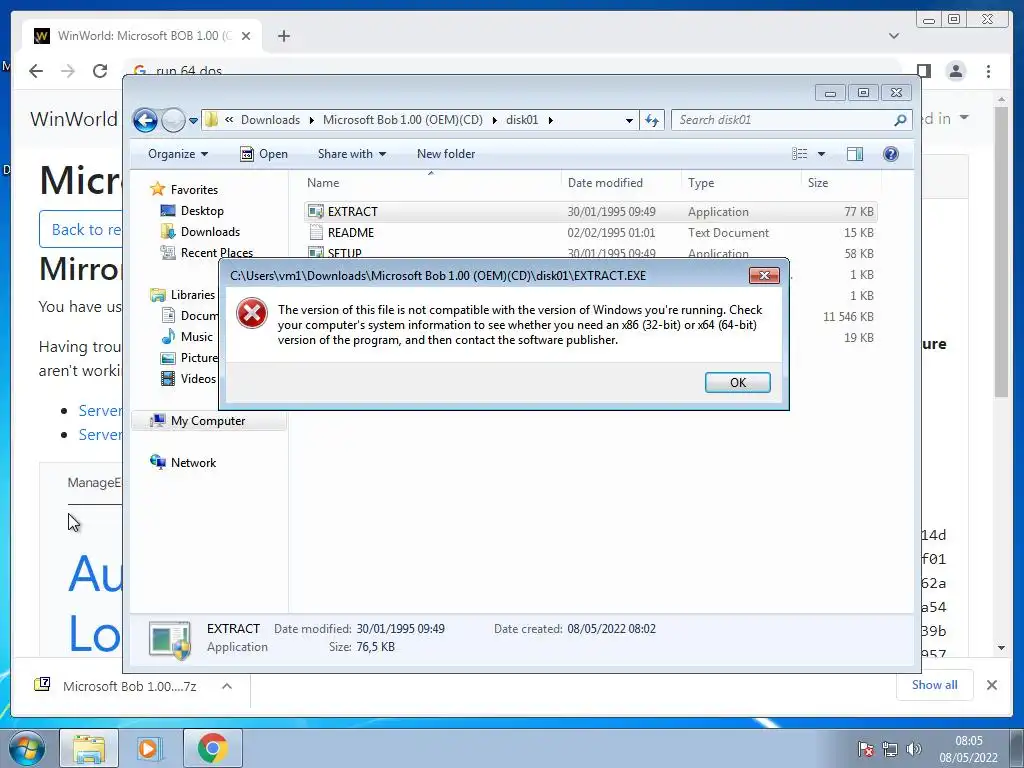This screenshot has height=768, width=1024.
Task: Open the Share with menu
Action: coord(351,154)
